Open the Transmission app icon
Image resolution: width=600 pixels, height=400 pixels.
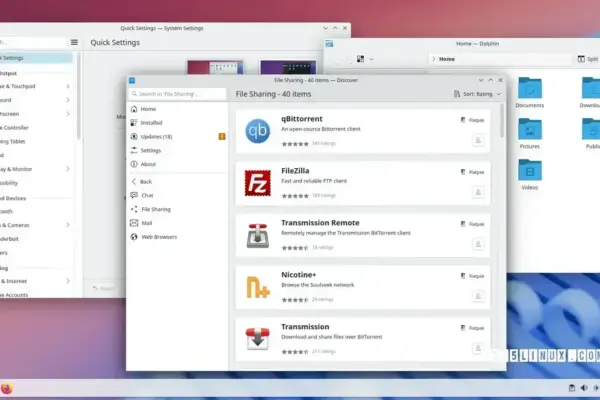[258, 339]
